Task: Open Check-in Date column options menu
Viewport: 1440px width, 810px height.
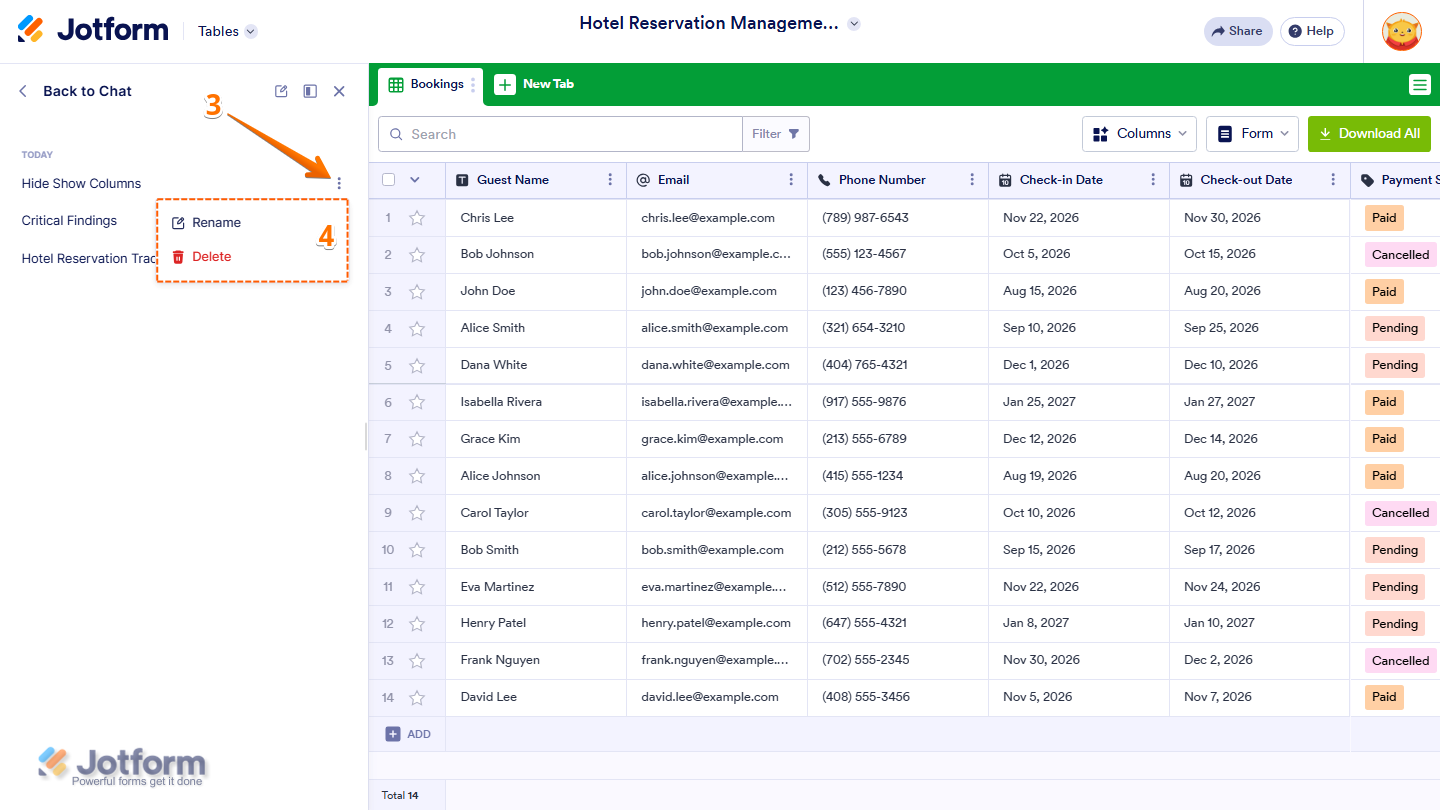Action: point(1152,180)
